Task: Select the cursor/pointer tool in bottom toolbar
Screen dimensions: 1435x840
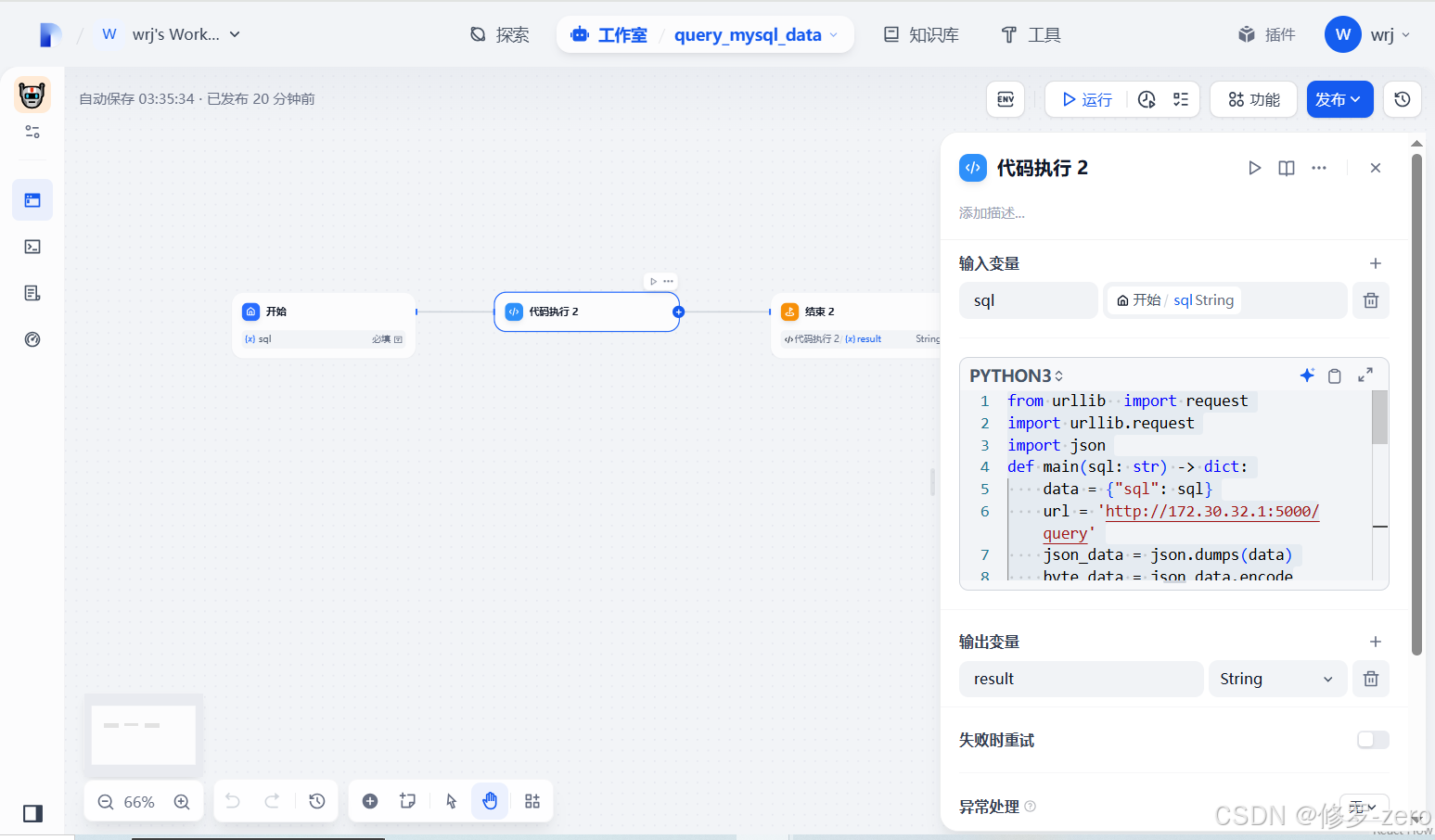Action: coord(450,800)
